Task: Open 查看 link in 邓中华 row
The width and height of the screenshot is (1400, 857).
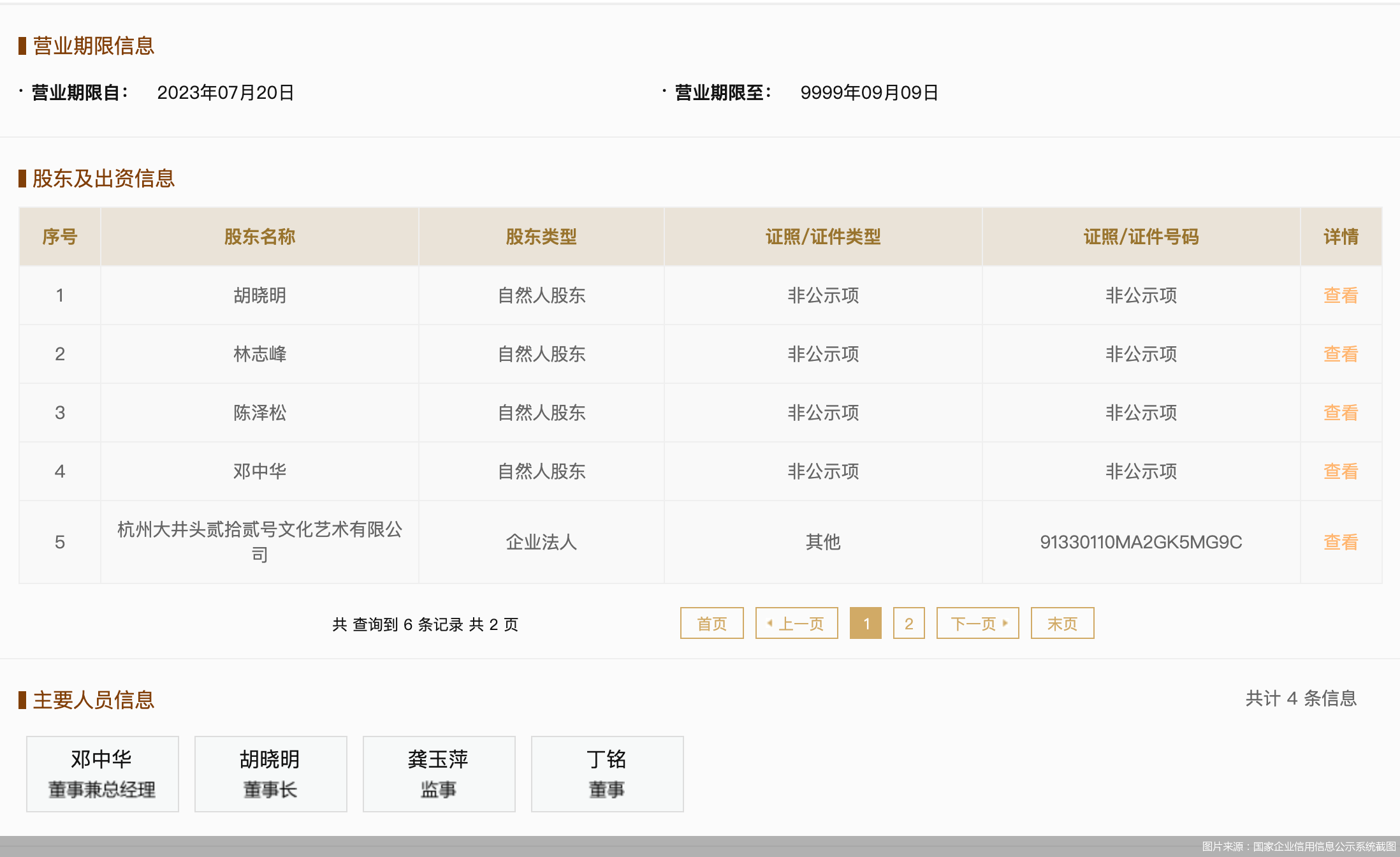Action: (x=1341, y=471)
